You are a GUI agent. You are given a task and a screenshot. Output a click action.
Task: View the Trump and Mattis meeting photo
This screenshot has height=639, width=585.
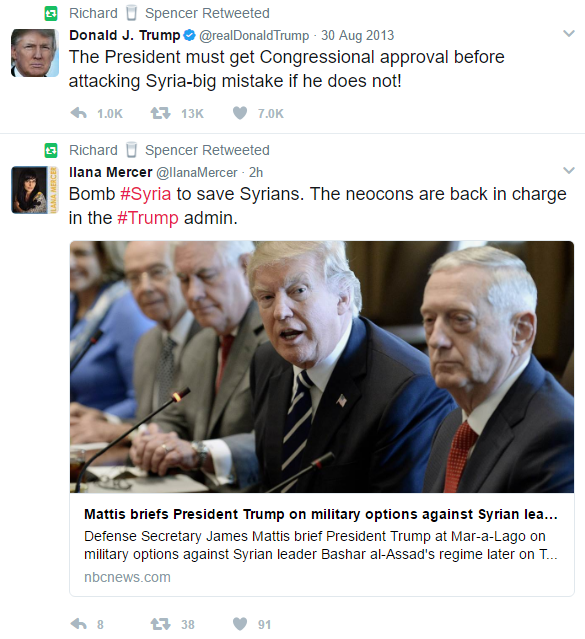tap(322, 367)
